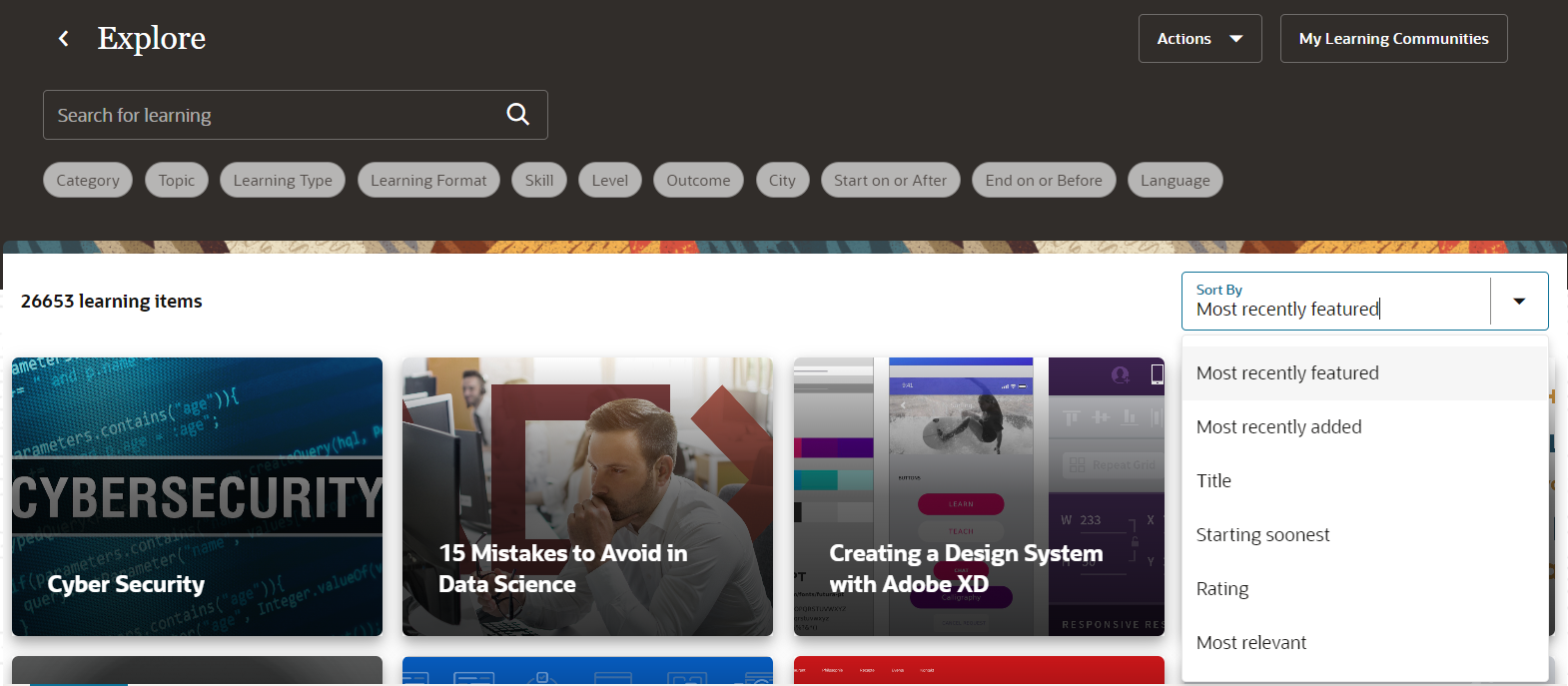
Task: Select Most recently added sorting
Action: (1364, 427)
